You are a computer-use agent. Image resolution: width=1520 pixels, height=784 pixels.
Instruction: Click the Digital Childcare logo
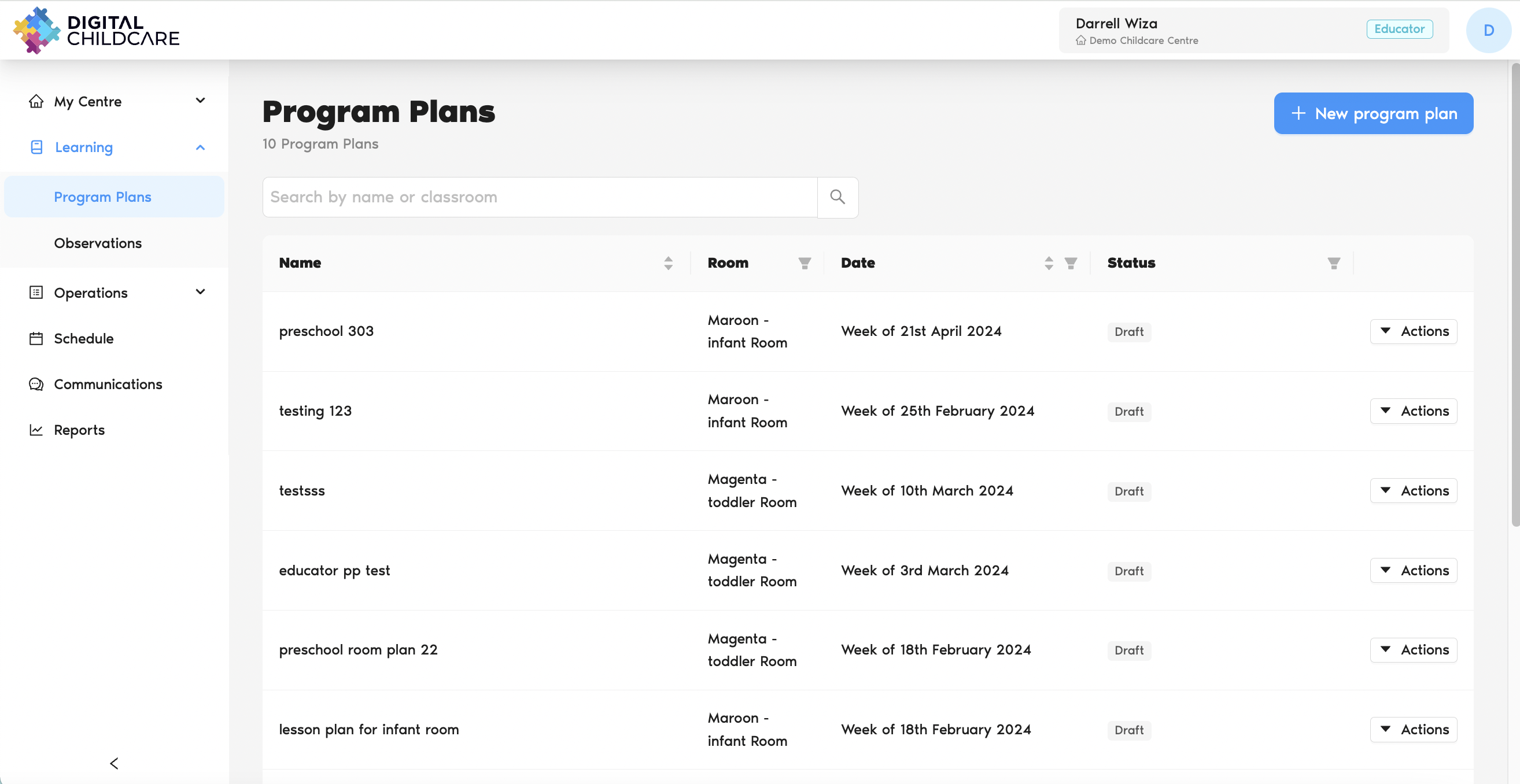[x=97, y=30]
